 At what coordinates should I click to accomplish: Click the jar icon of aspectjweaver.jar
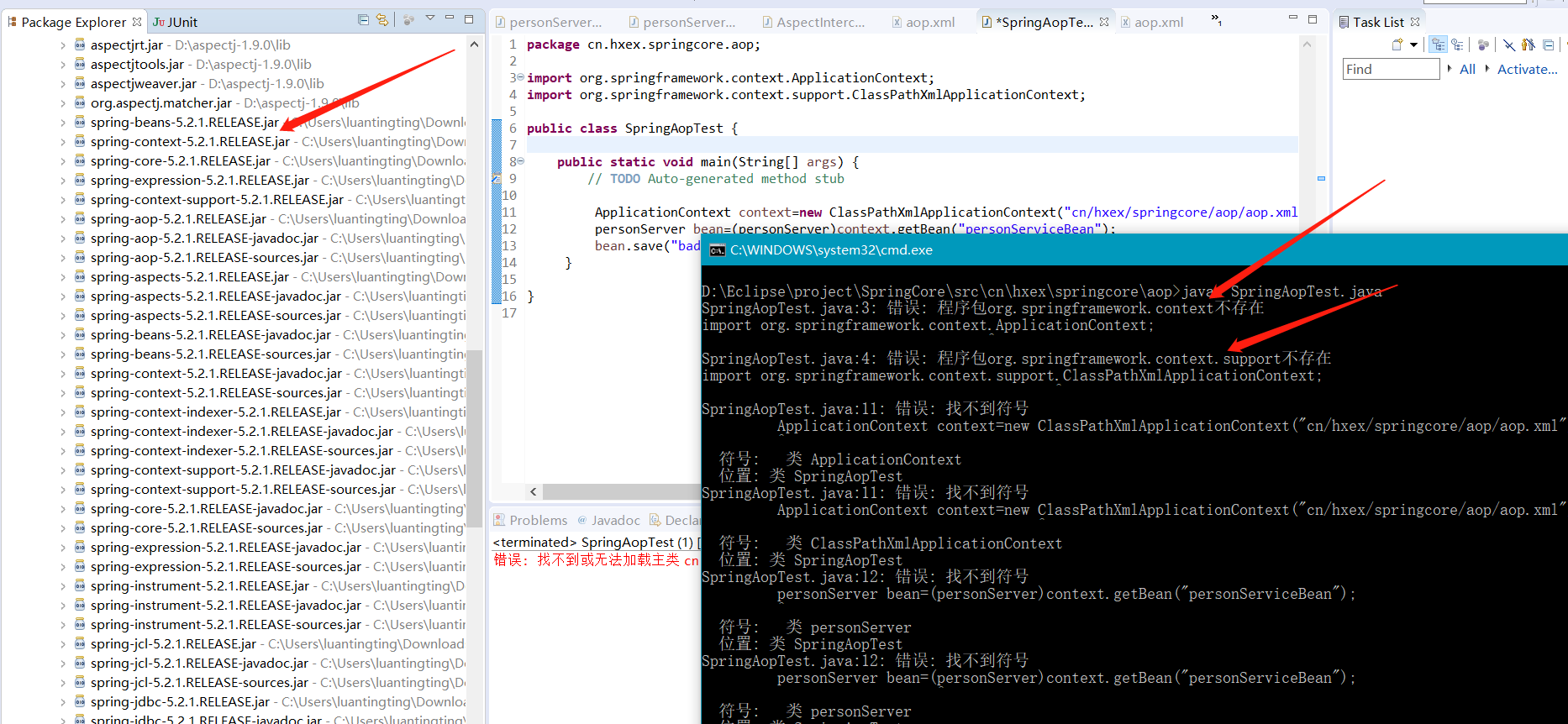pos(80,83)
